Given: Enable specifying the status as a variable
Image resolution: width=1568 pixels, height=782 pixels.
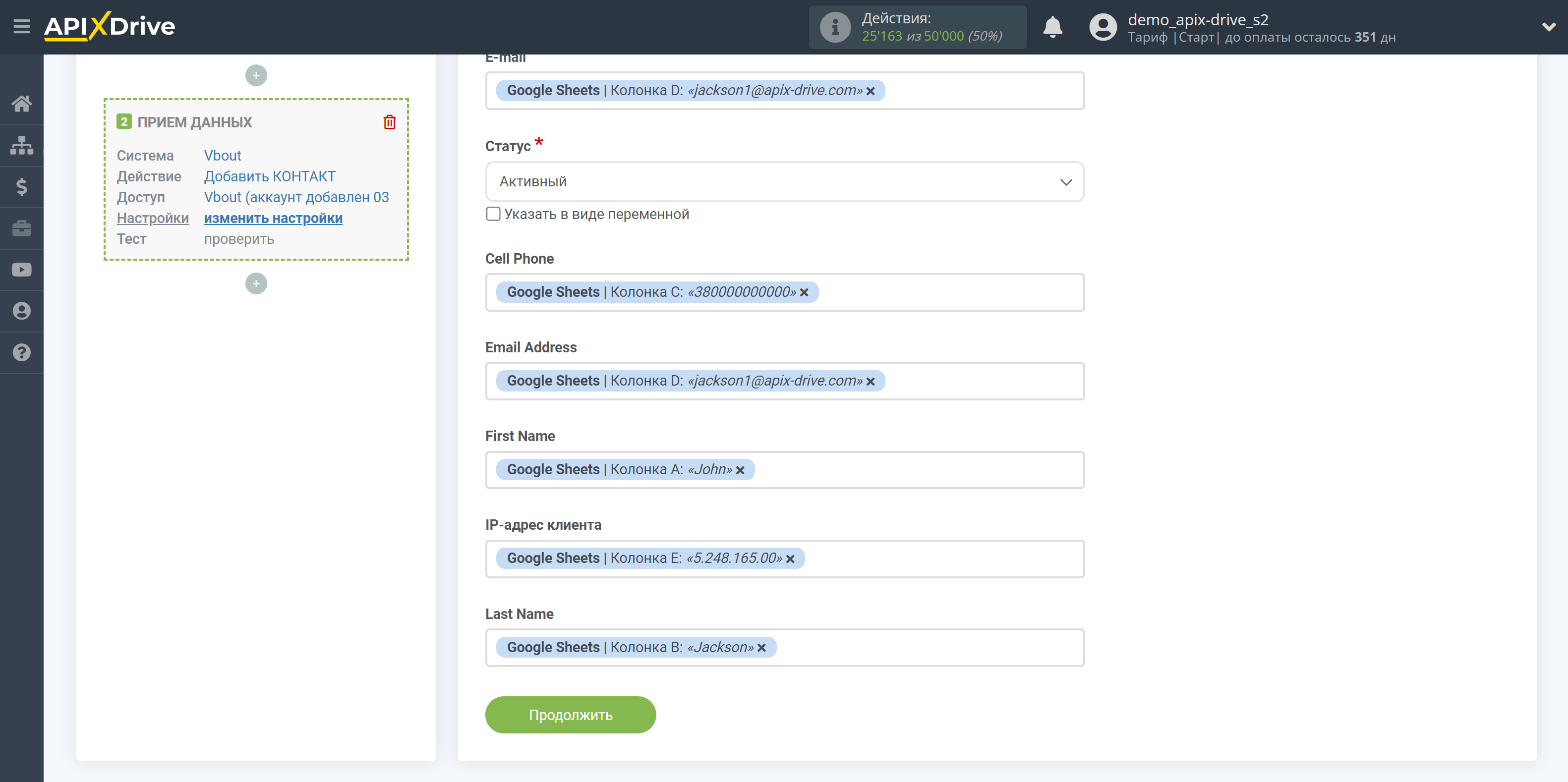Looking at the screenshot, I should (493, 214).
